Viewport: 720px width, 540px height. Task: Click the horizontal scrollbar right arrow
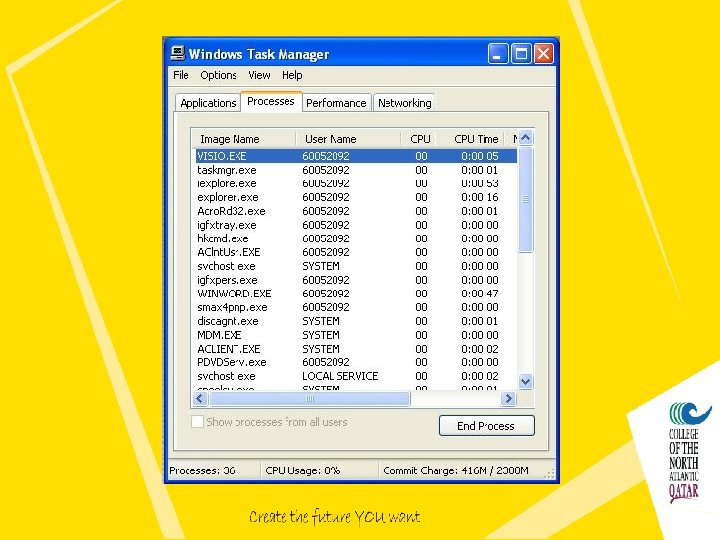[x=508, y=399]
